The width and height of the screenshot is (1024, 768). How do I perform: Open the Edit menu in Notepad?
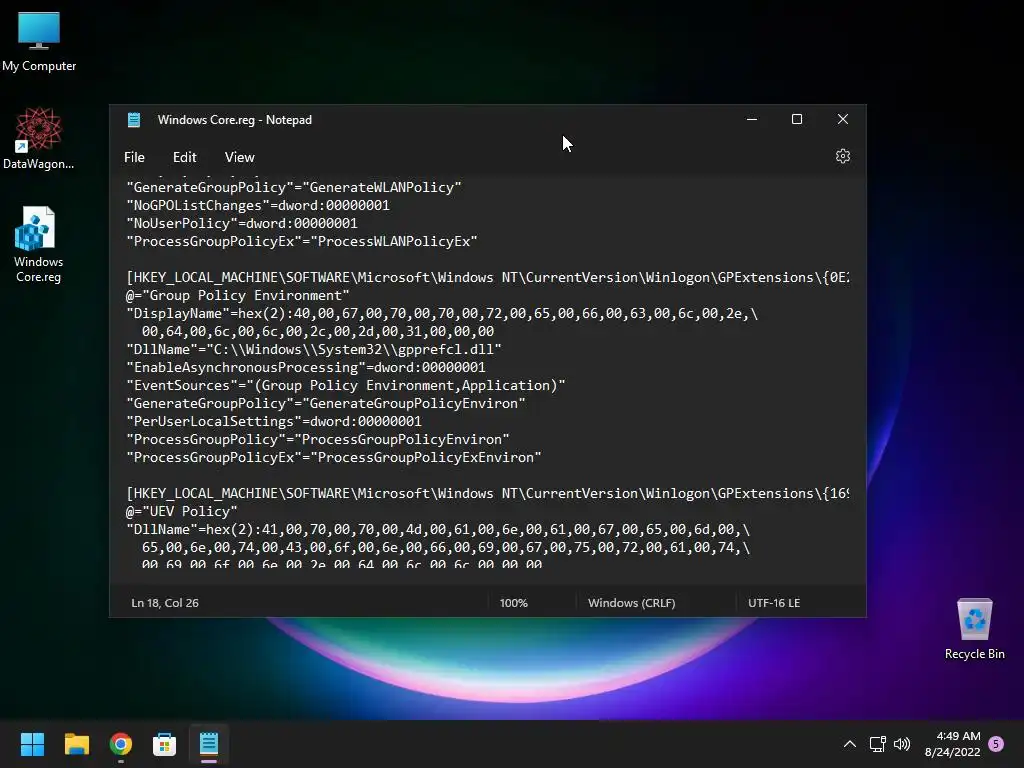tap(184, 157)
